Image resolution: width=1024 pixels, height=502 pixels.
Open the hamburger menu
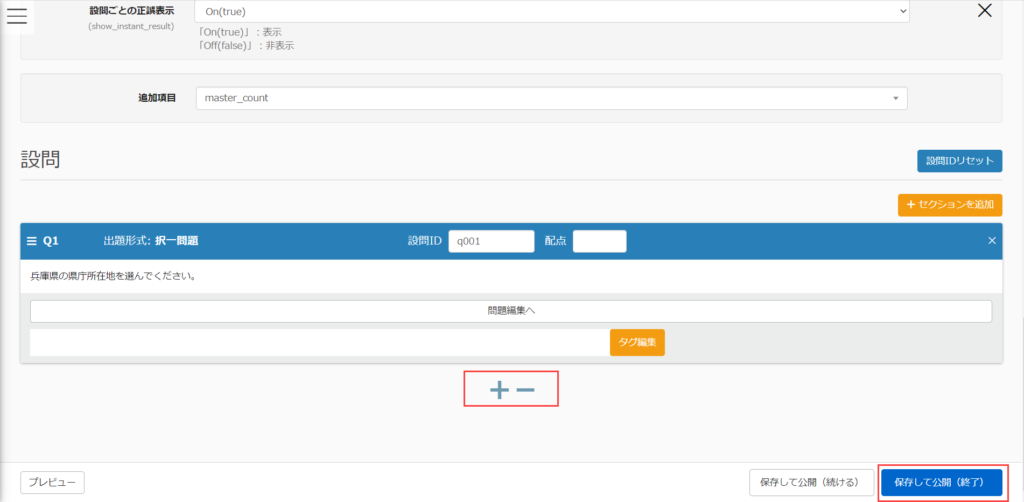pyautogui.click(x=17, y=15)
